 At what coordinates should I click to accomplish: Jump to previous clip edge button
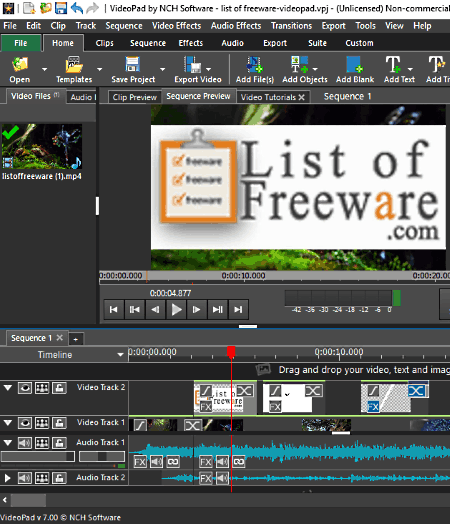[135, 310]
